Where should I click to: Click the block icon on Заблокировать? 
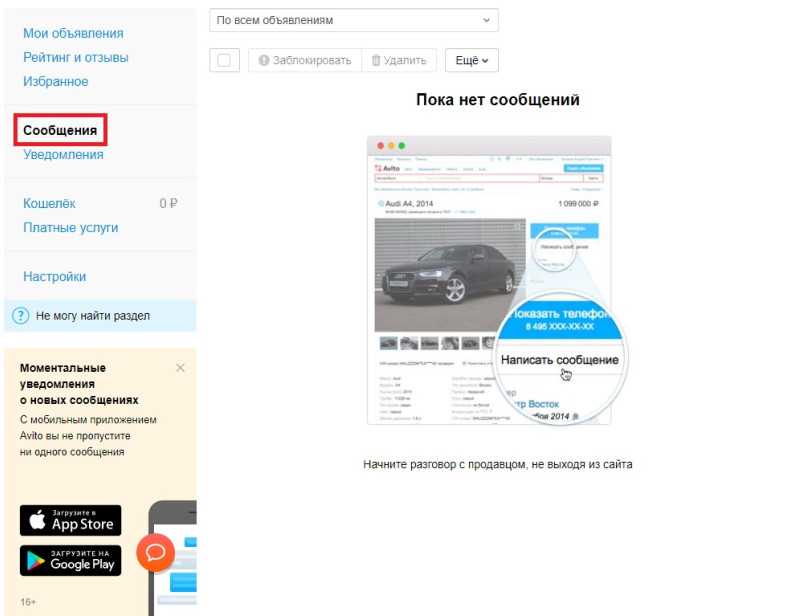click(x=264, y=60)
